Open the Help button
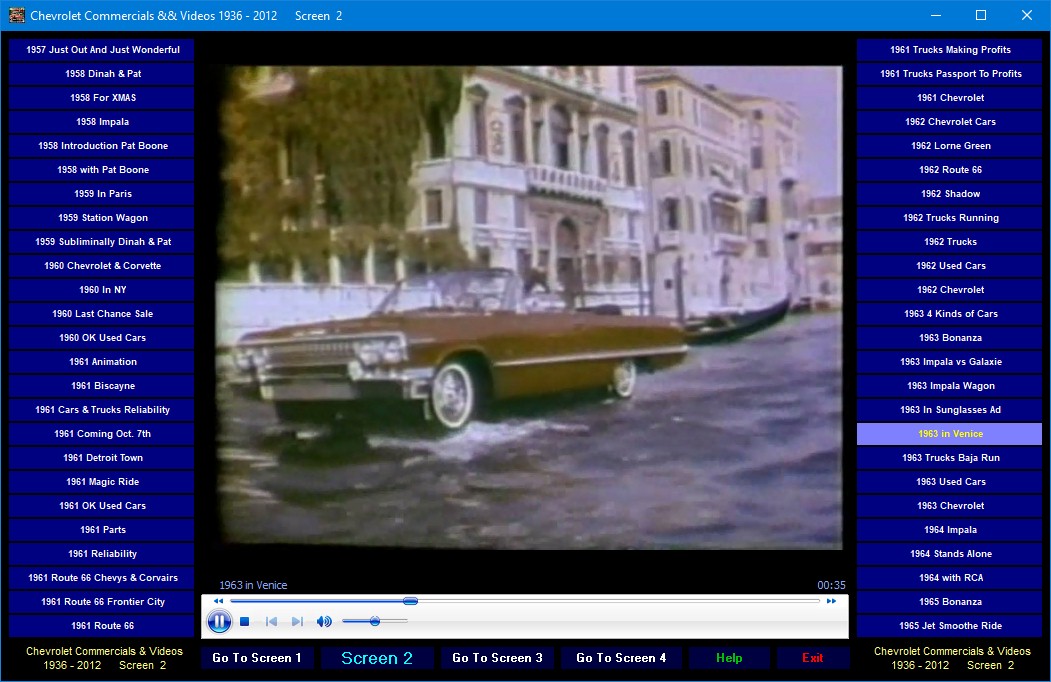This screenshot has height=682, width=1051. (x=729, y=658)
